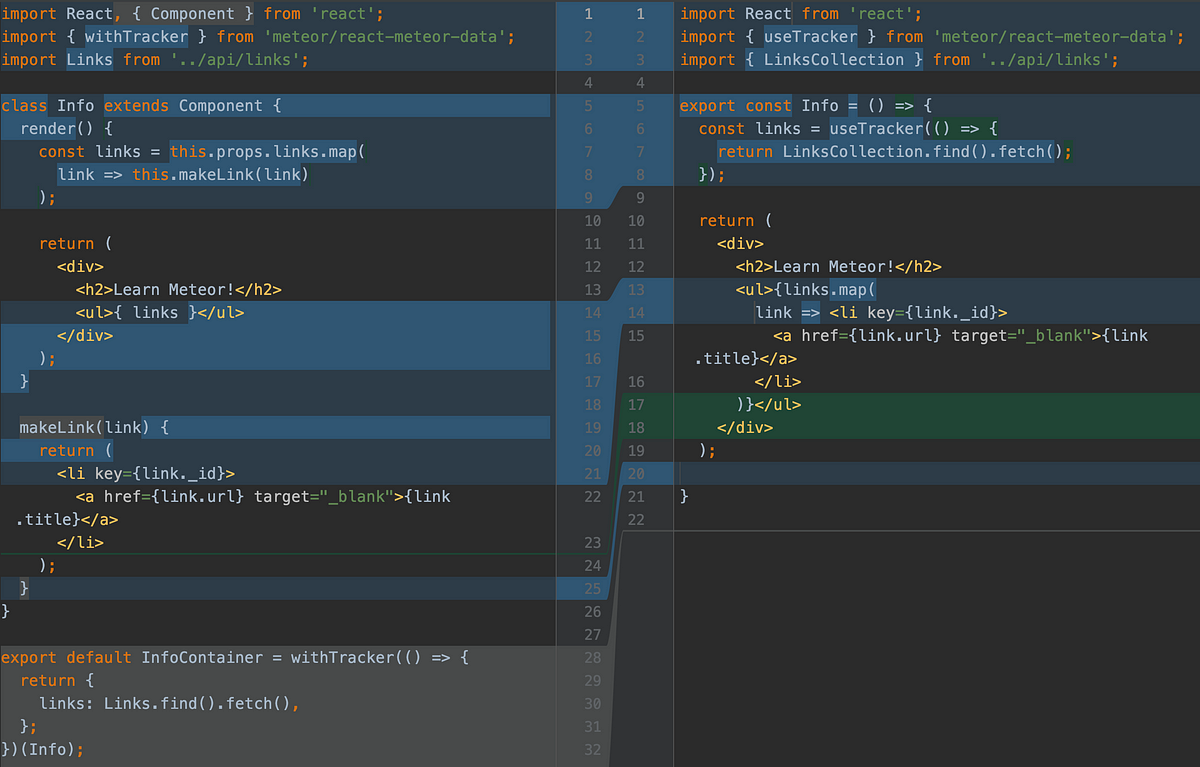Click line number 25 in the gutter
1200x767 pixels.
(593, 589)
